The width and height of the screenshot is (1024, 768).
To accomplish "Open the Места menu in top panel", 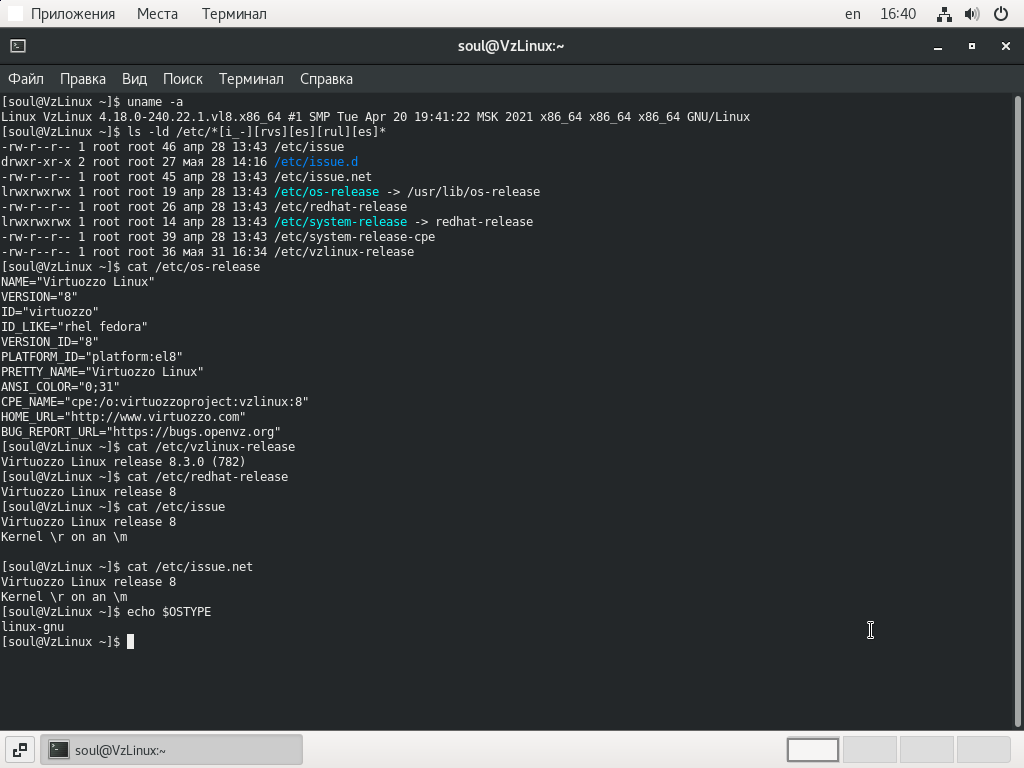I will pyautogui.click(x=157, y=14).
